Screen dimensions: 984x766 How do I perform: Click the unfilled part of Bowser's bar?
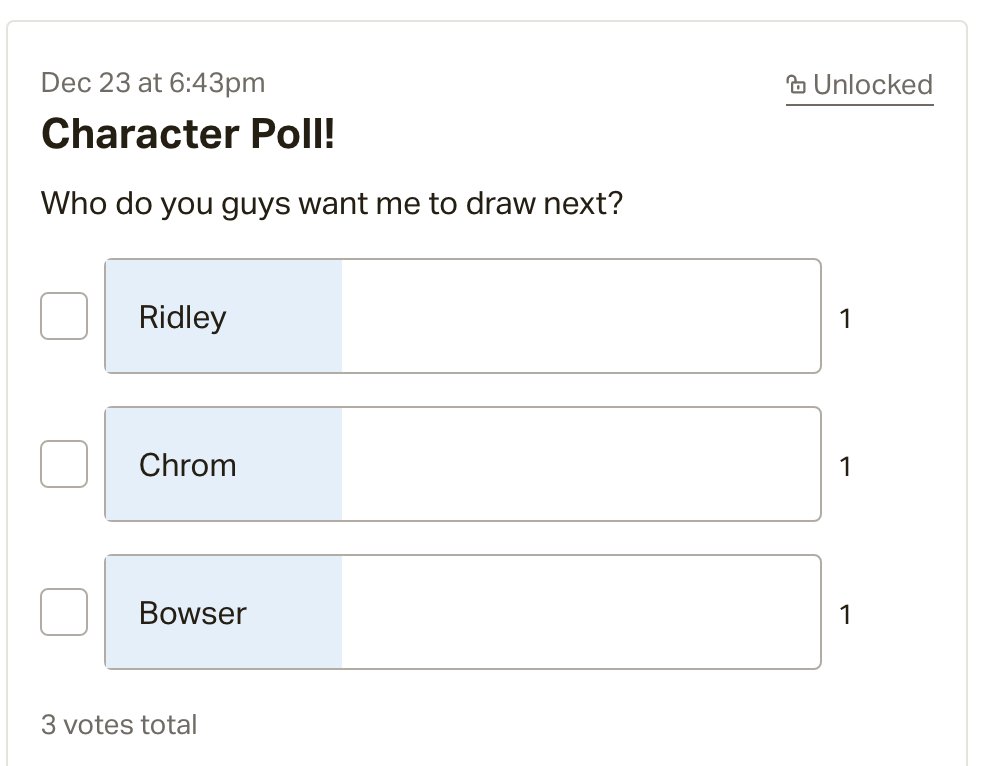[580, 612]
